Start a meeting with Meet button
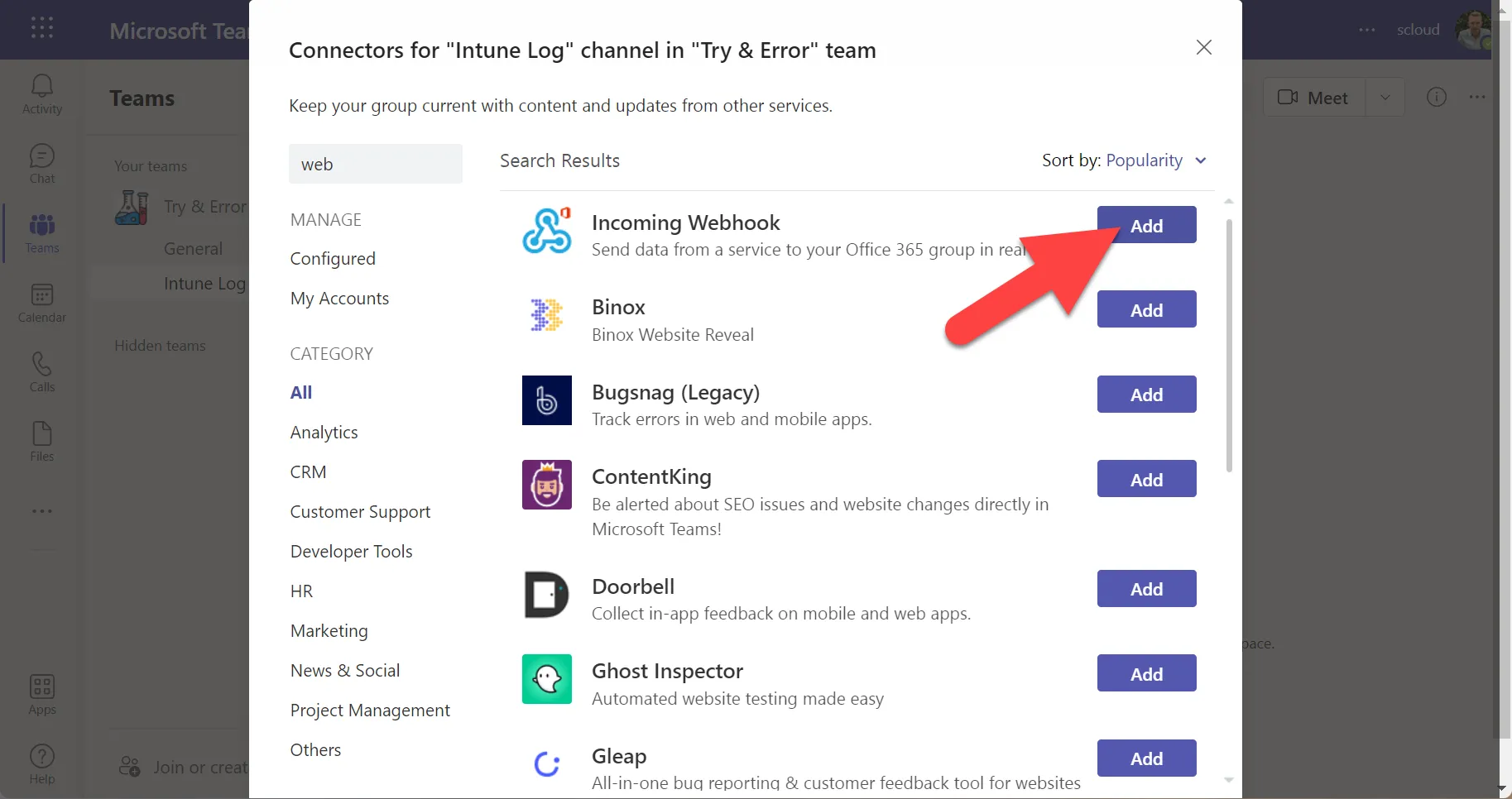The image size is (1512, 799). (1314, 98)
